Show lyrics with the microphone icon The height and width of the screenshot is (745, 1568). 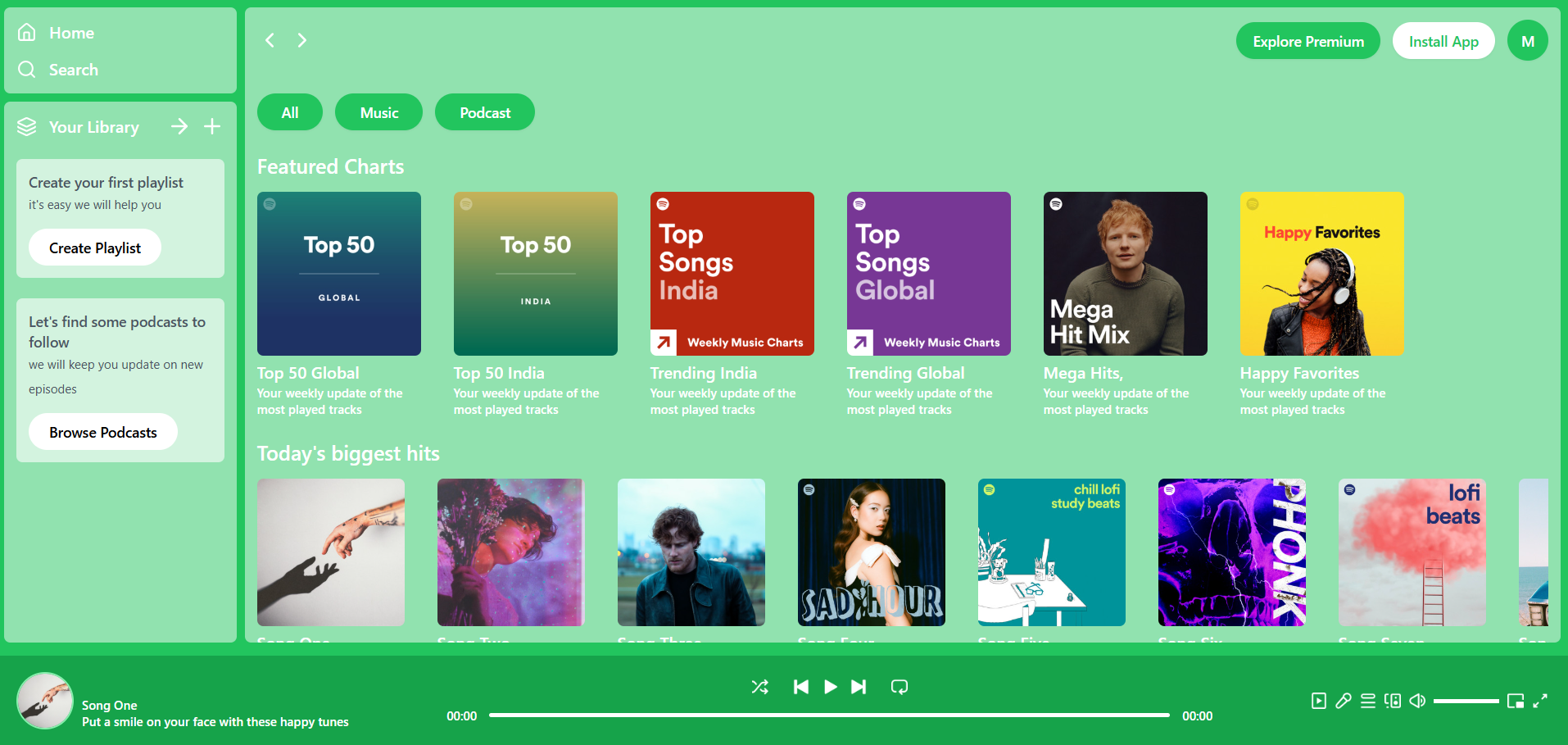(1344, 701)
